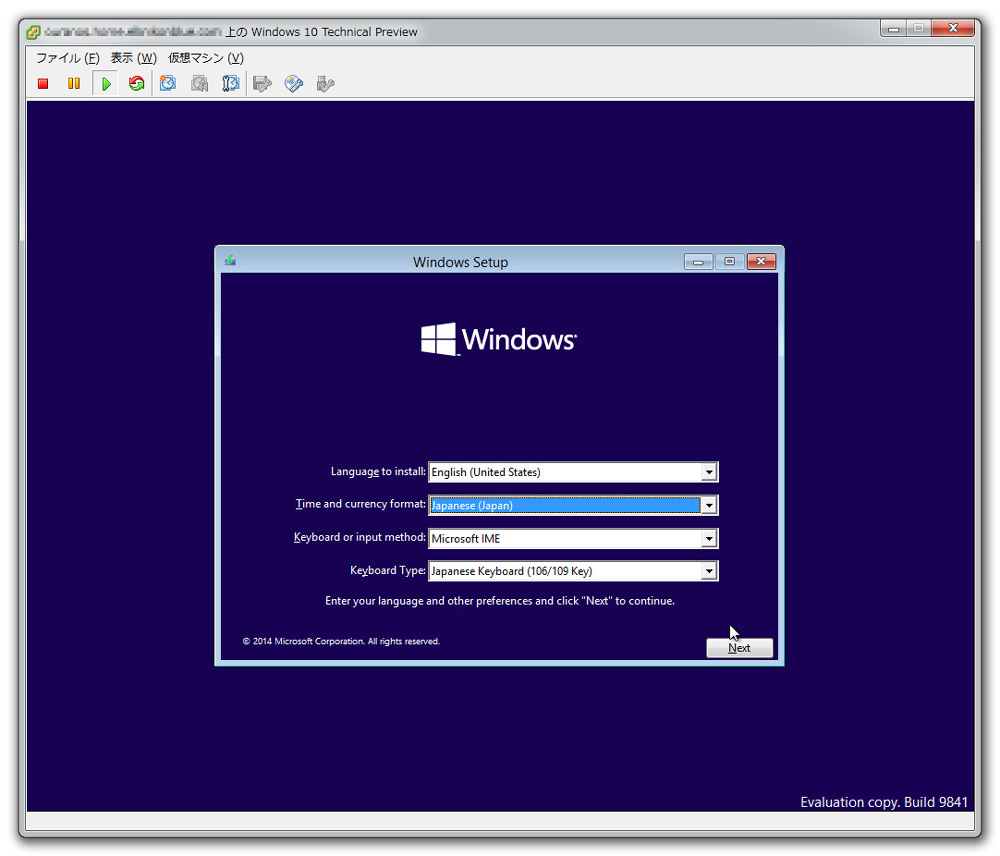1000x856 pixels.
Task: Click Next to continue setup
Action: 739,647
